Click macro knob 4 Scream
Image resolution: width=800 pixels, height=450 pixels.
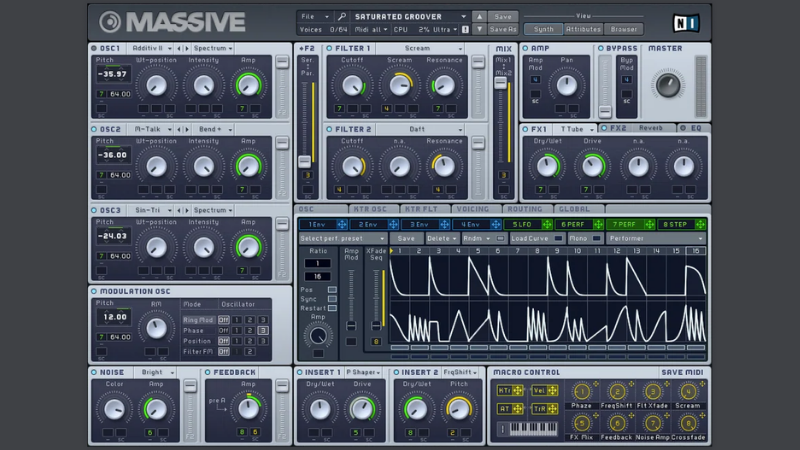(x=688, y=392)
